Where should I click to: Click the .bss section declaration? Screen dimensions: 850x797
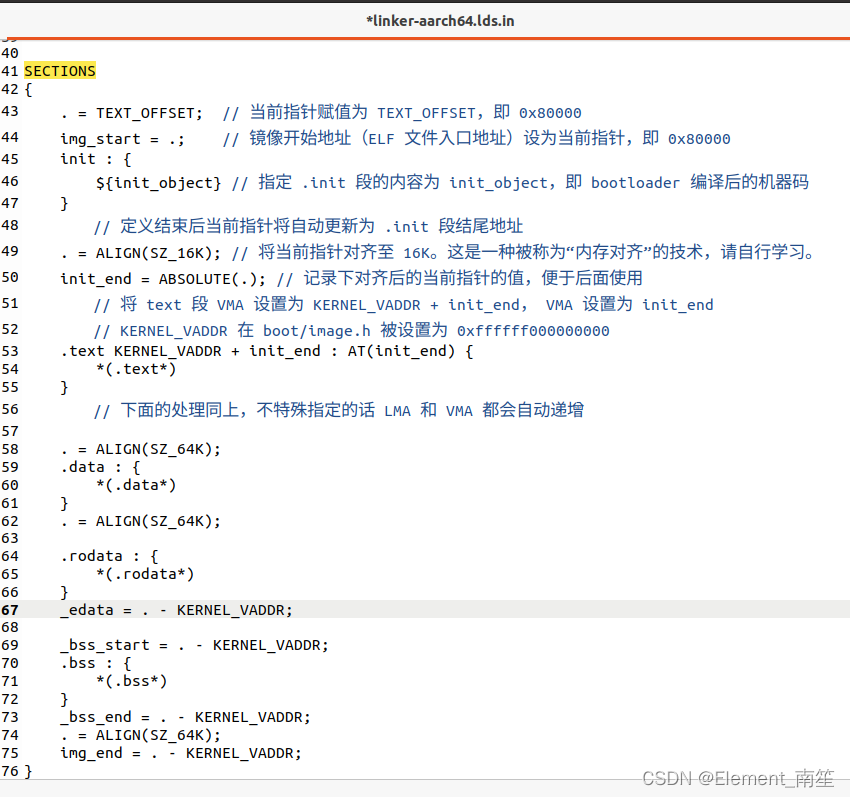click(80, 662)
